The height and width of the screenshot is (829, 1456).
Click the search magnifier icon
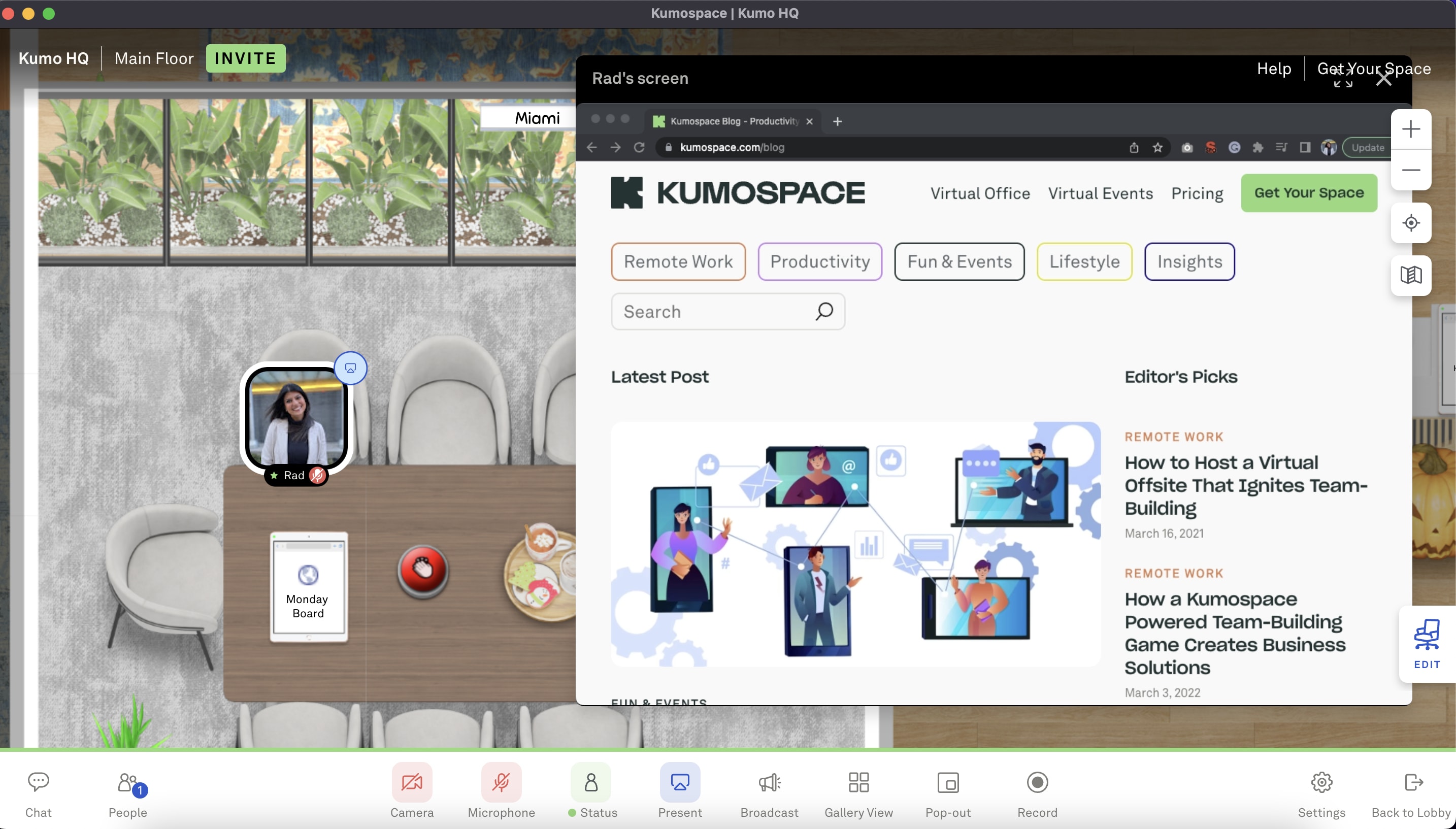click(x=824, y=311)
